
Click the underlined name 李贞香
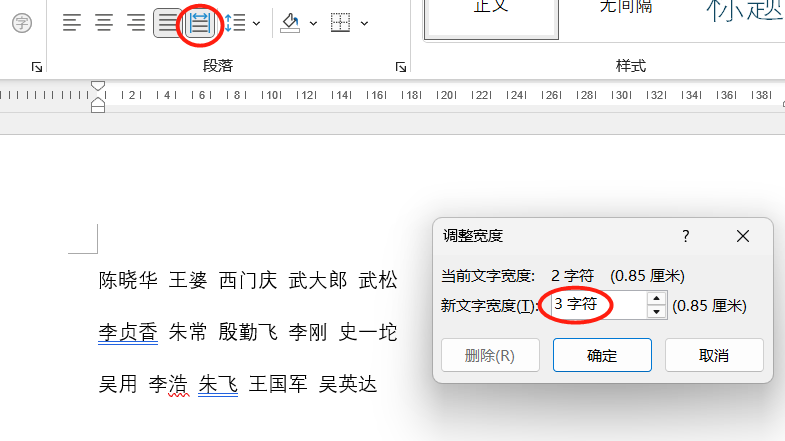click(128, 332)
